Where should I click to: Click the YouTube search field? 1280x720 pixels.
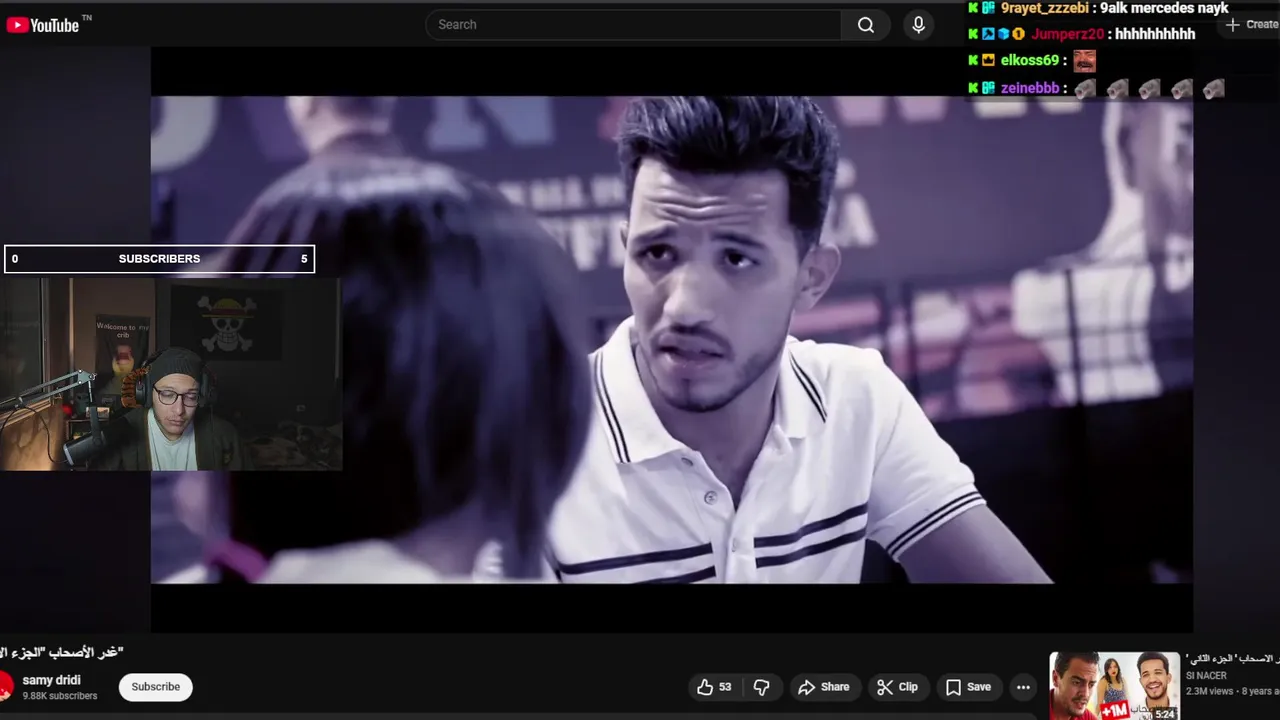tap(633, 25)
